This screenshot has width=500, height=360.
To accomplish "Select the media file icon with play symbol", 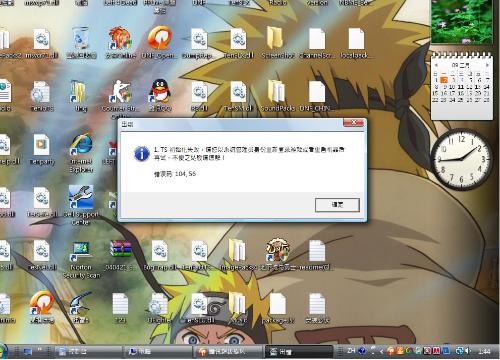I will click(x=42, y=149).
